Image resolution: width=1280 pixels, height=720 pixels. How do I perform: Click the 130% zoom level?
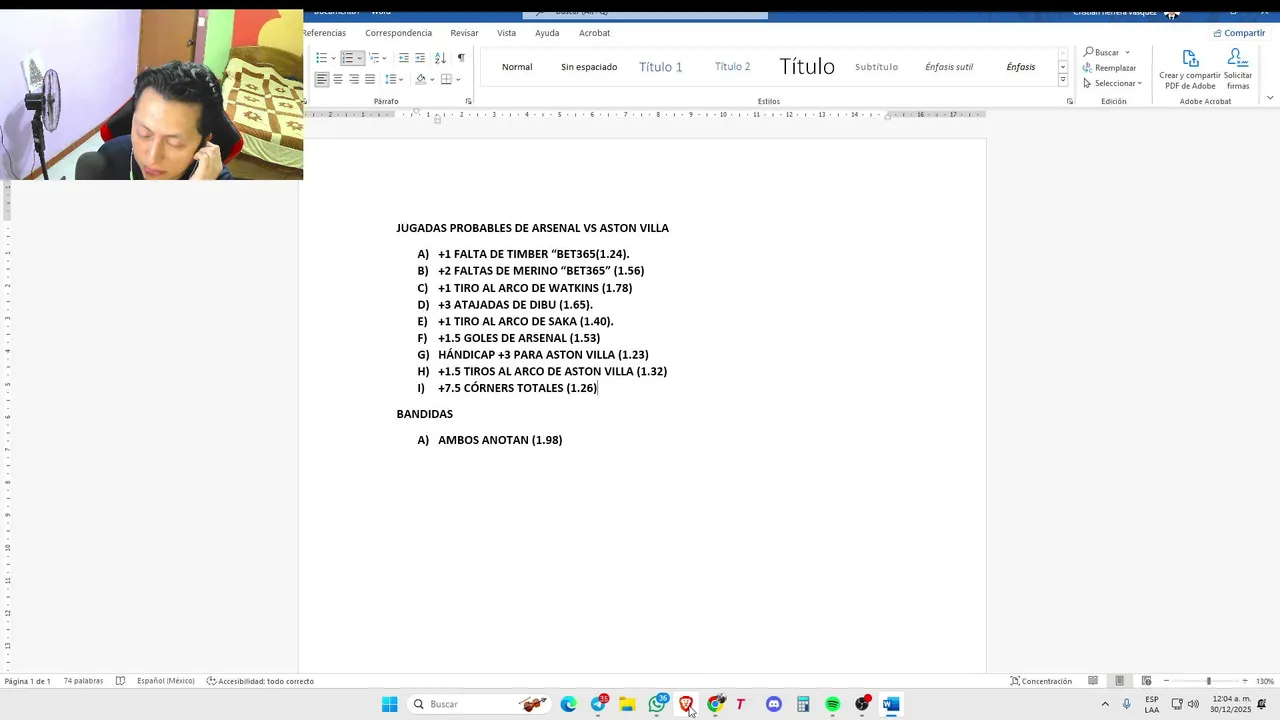pos(1265,681)
